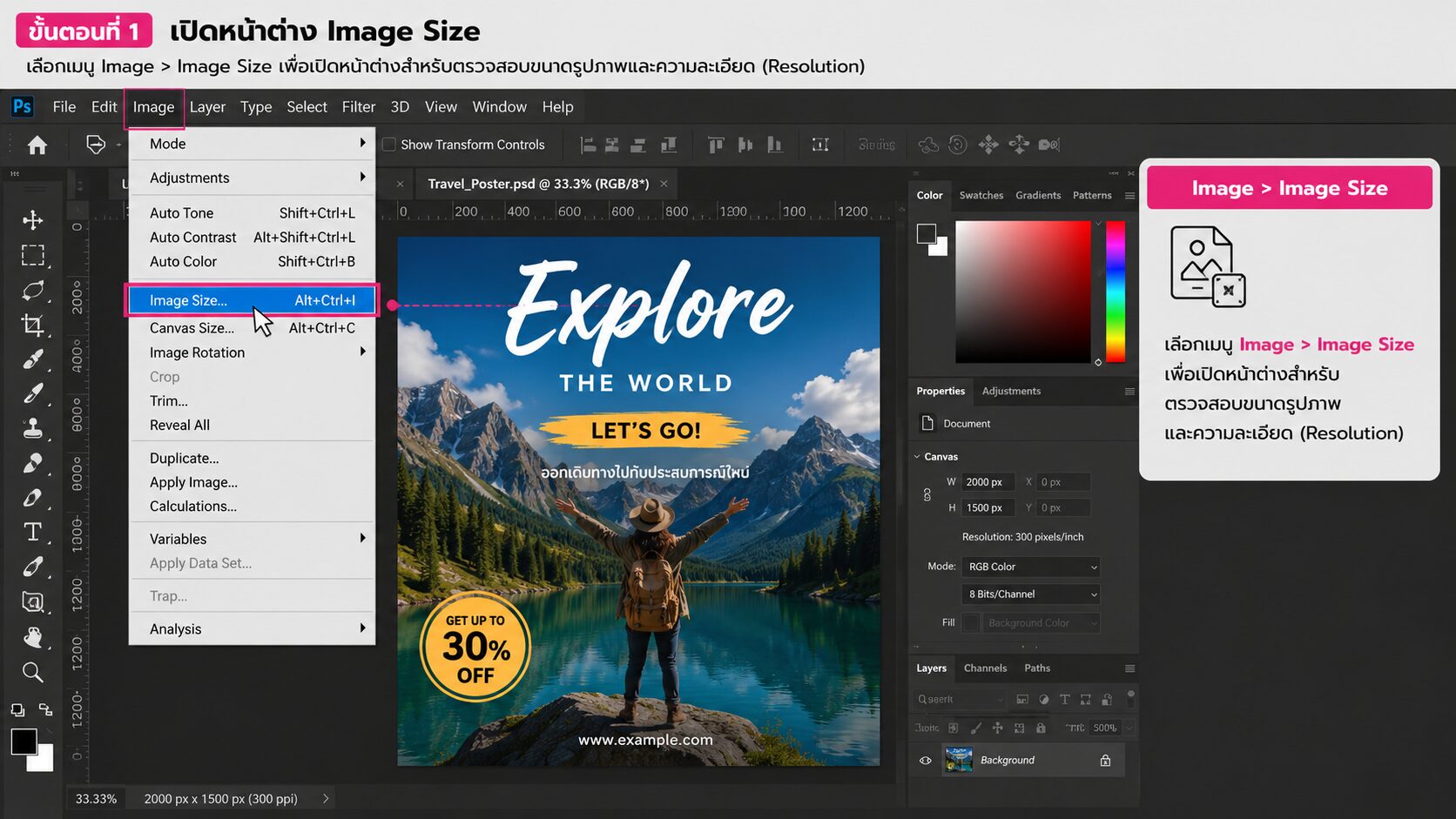Pick a color in the color field
The width and height of the screenshot is (1456, 819).
[x=1023, y=292]
